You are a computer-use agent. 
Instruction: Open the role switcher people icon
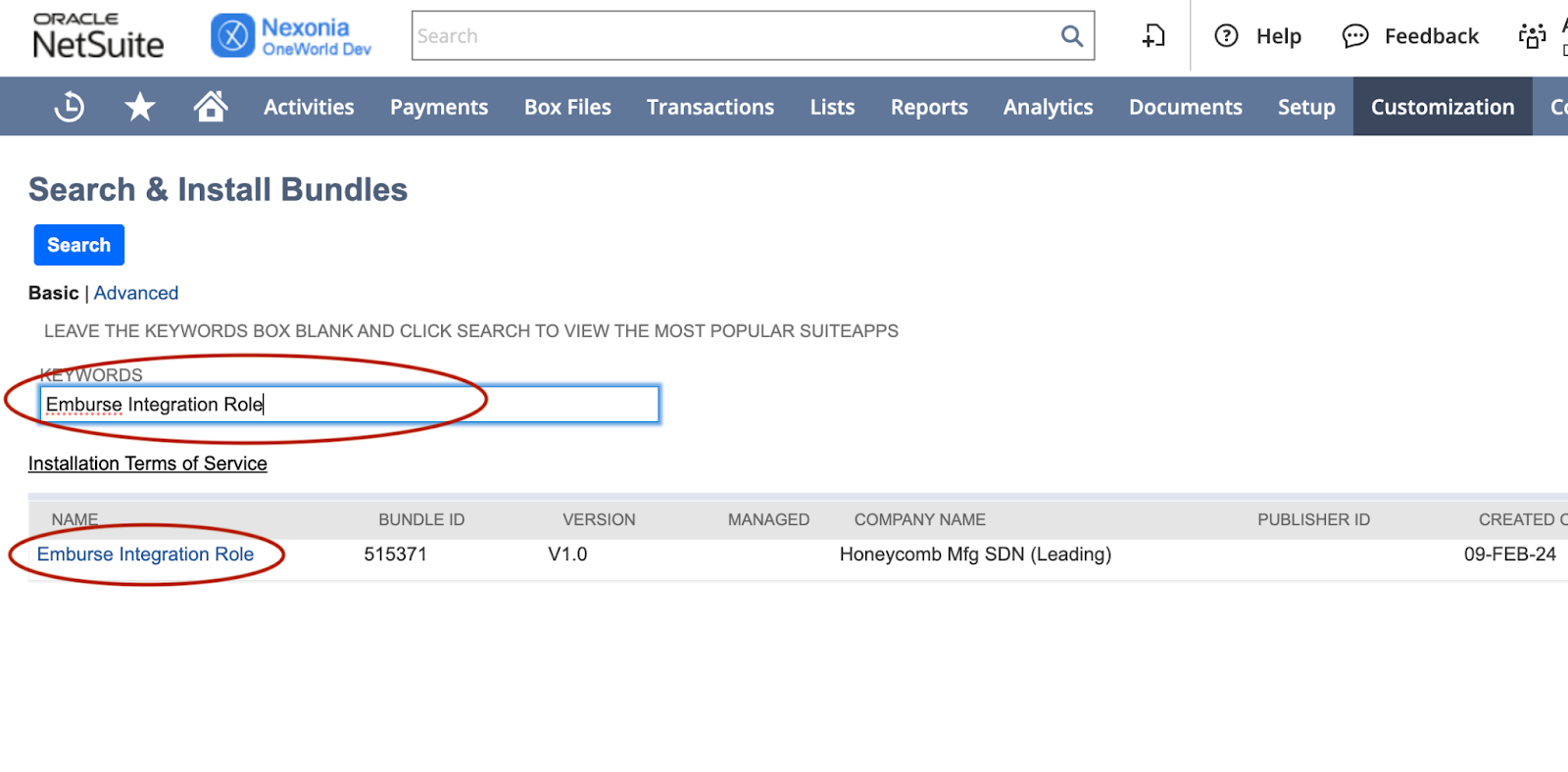pyautogui.click(x=1532, y=36)
